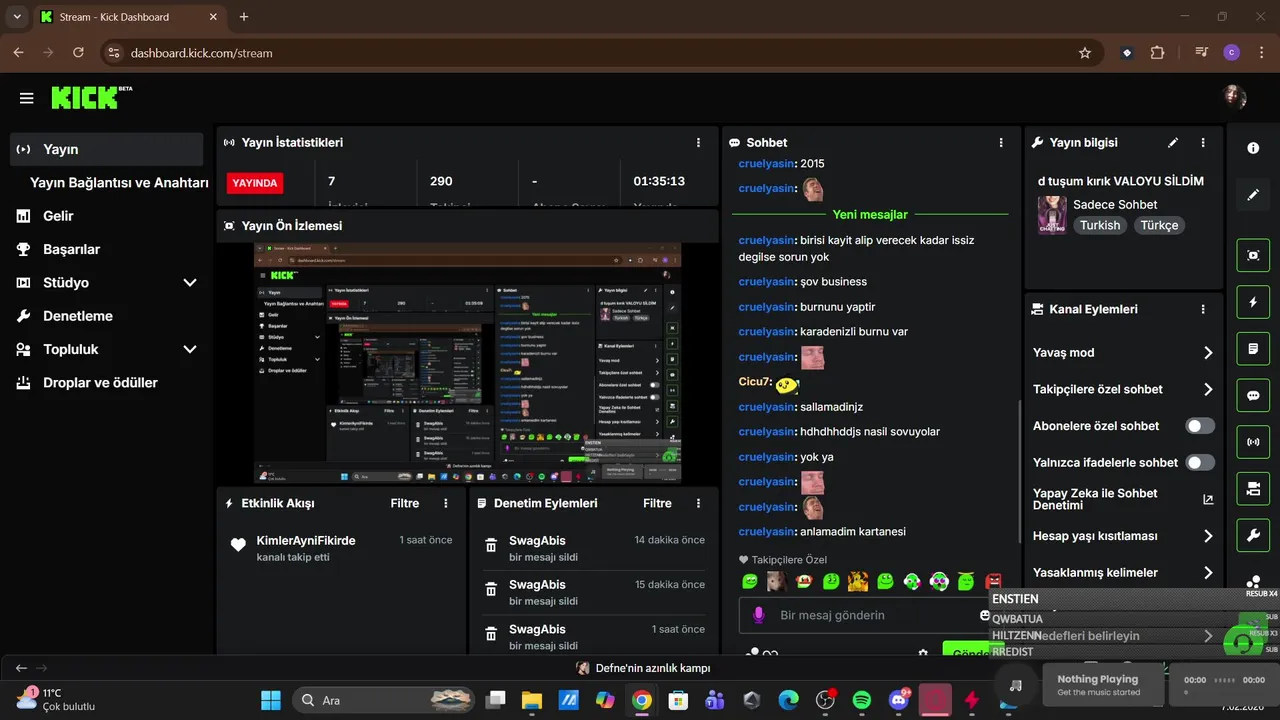Open the hamburger navigation menu
1280x720 pixels.
tap(26, 98)
